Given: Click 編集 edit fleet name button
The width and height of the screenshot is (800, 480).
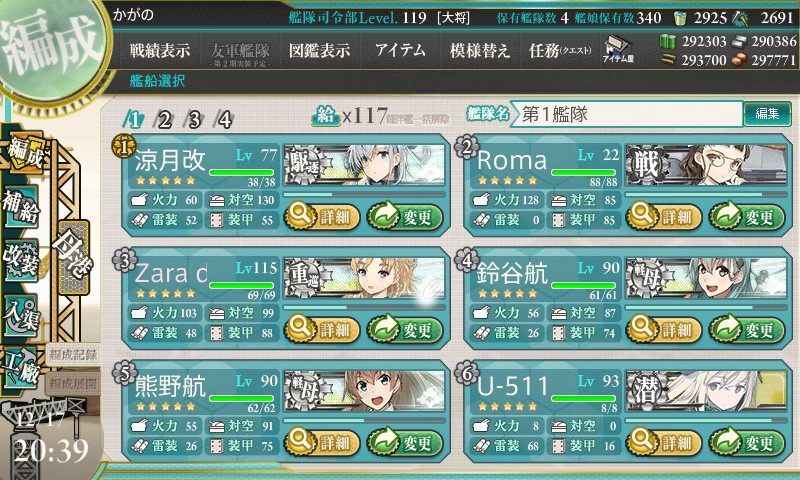Looking at the screenshot, I should pos(767,113).
